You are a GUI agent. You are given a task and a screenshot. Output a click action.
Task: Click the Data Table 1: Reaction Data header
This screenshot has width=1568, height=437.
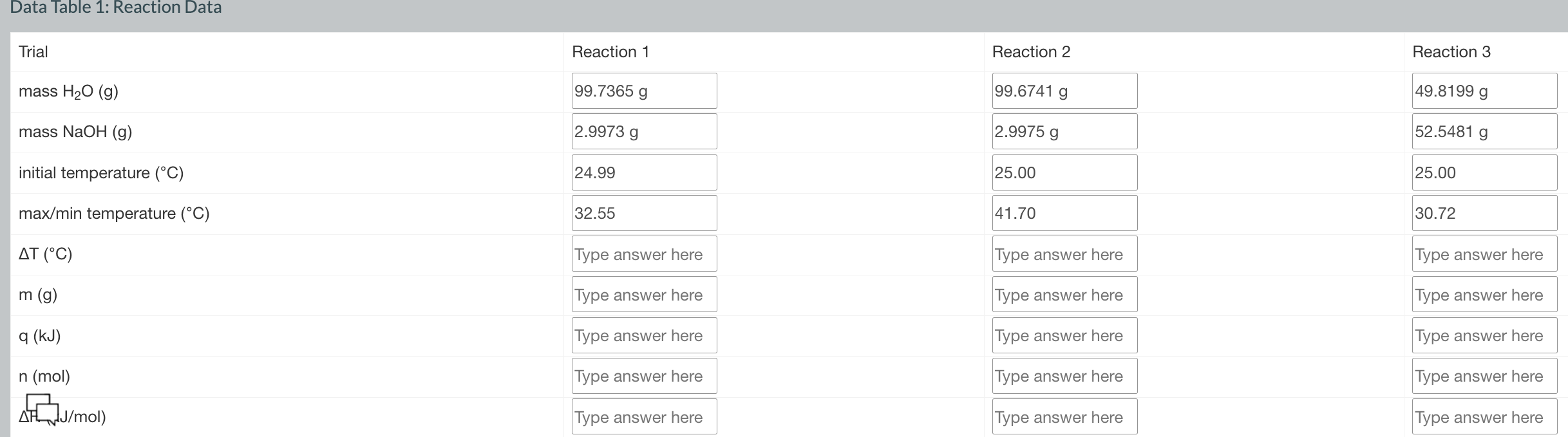tap(116, 8)
